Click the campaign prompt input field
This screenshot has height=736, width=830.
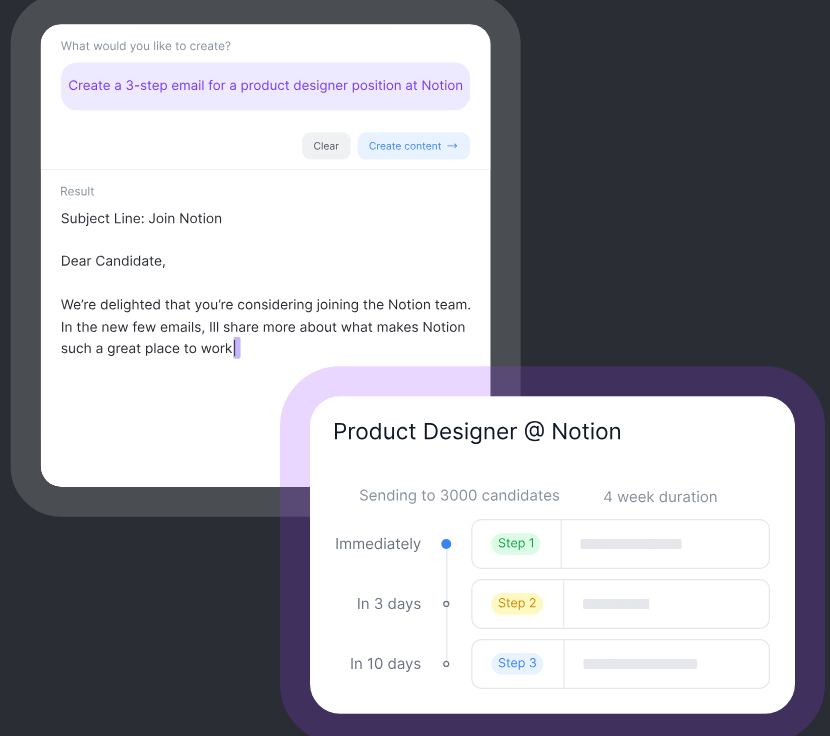(x=265, y=86)
